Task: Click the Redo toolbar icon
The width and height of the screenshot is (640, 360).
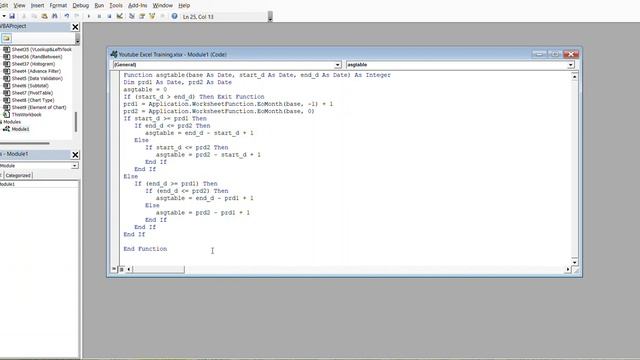Action: [x=77, y=16]
